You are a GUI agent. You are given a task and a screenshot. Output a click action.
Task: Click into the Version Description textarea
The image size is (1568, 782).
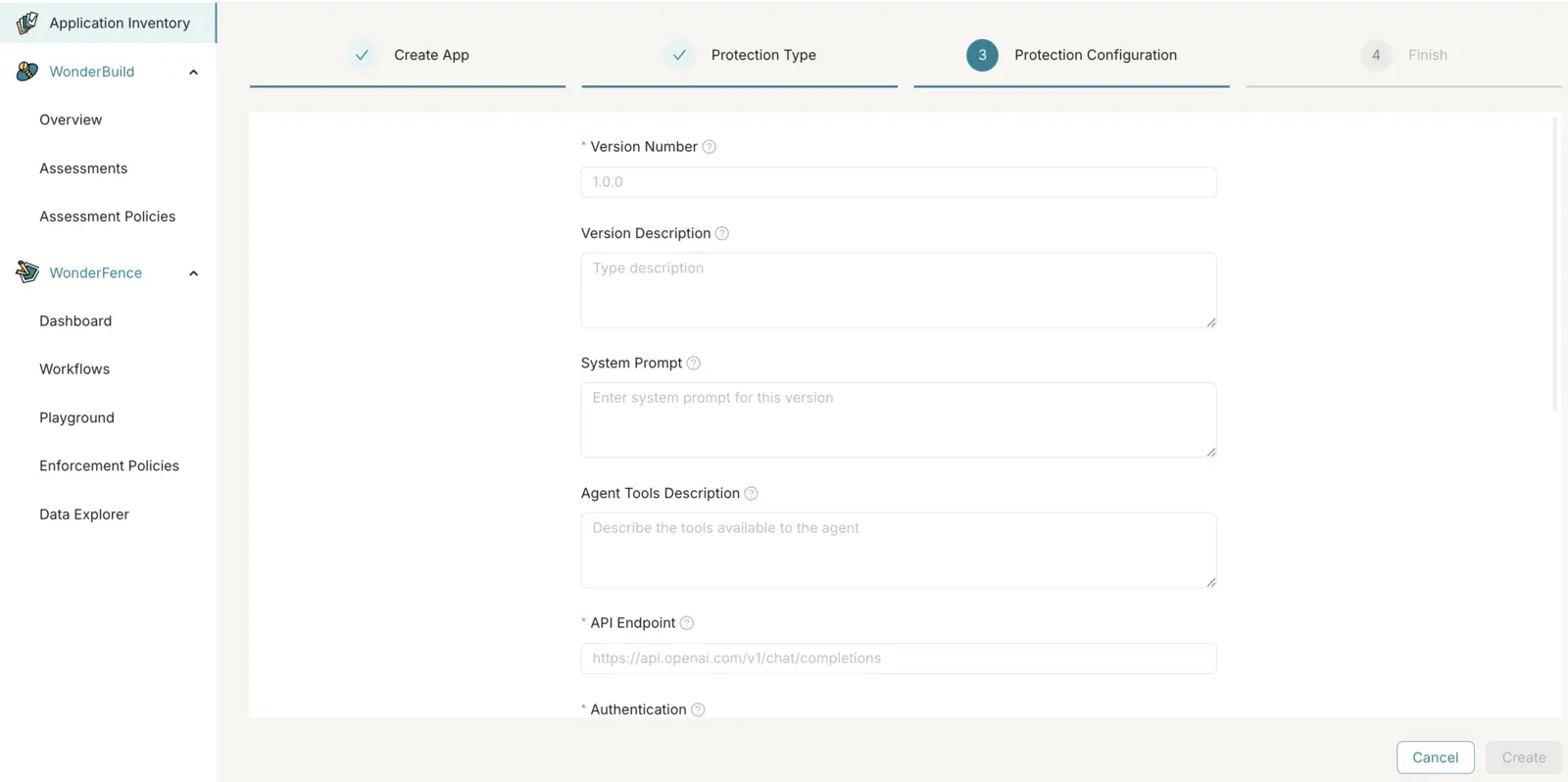tap(899, 290)
